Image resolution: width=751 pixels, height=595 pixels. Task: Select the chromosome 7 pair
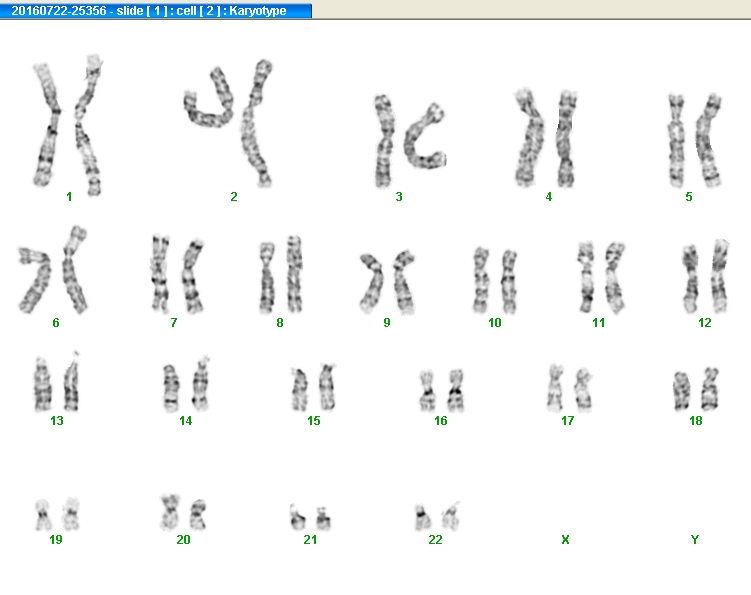177,275
